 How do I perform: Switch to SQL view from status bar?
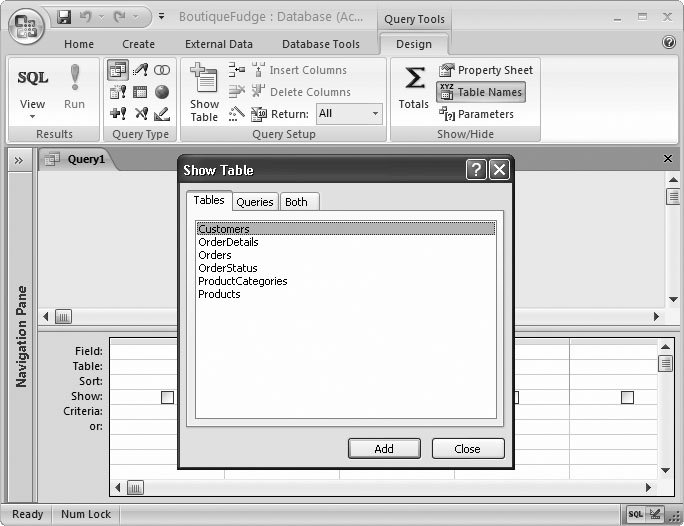[x=635, y=514]
